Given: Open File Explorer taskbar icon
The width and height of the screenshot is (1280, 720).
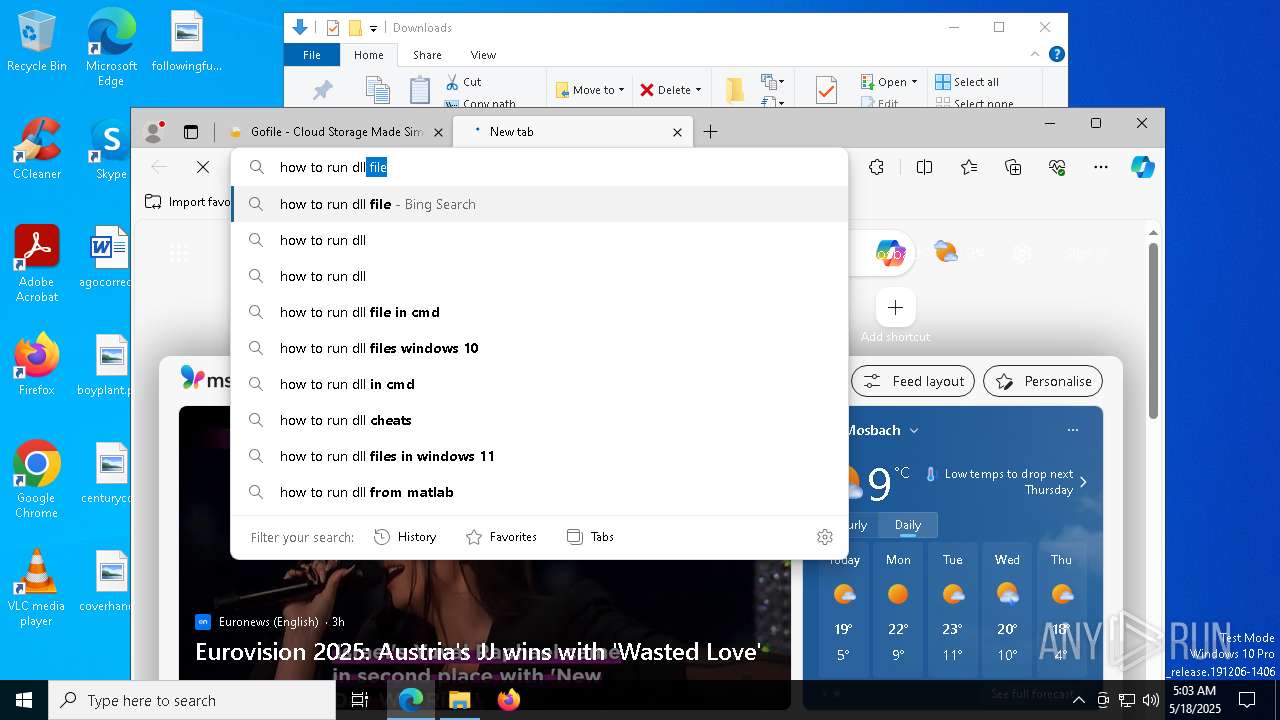Looking at the screenshot, I should [x=460, y=700].
